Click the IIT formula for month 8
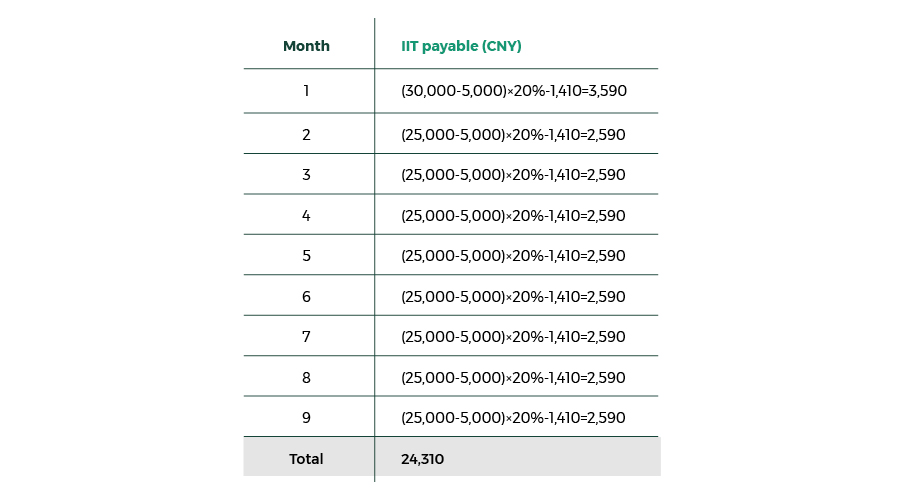Viewport: 900px width, 500px height. 513,377
